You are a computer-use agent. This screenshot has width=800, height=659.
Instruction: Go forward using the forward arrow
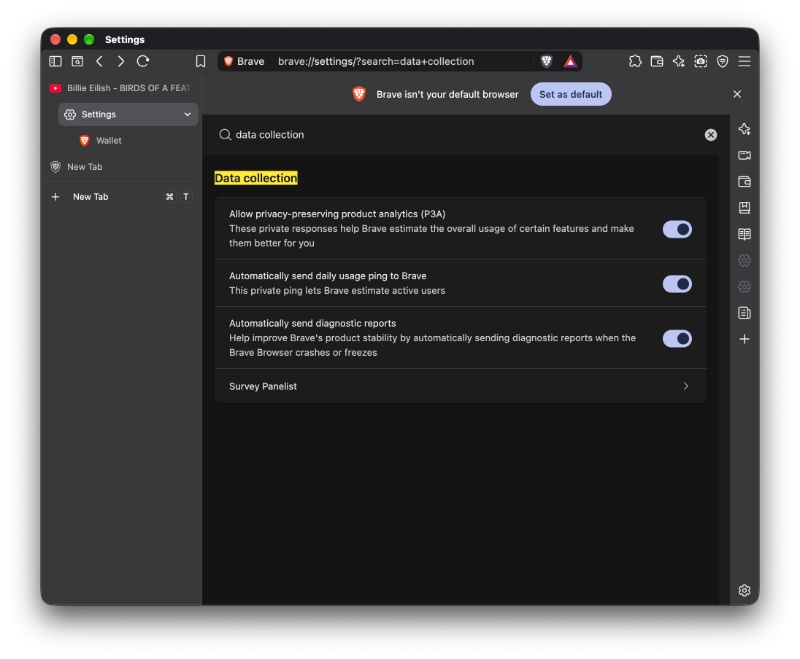[x=121, y=61]
